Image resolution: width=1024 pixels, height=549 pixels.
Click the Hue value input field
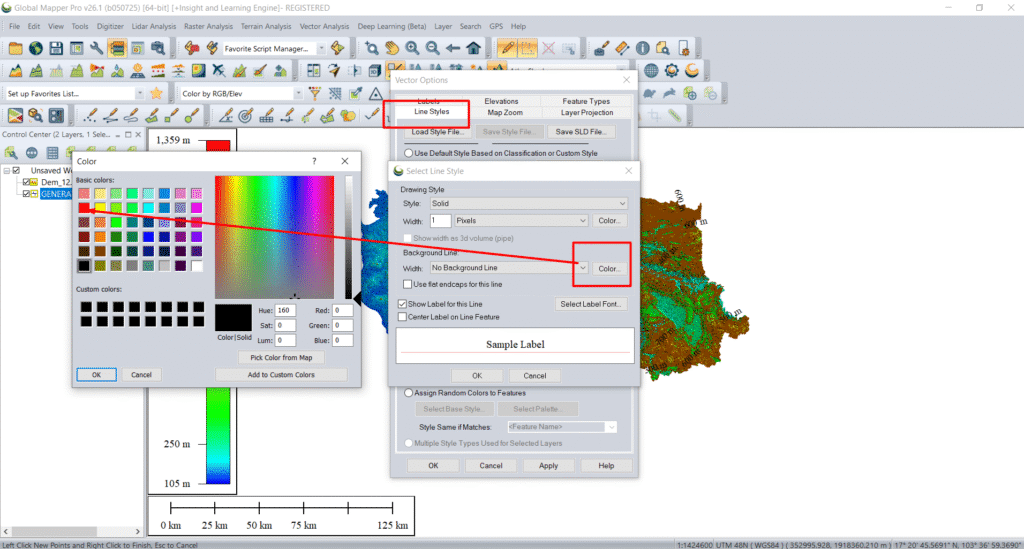pyautogui.click(x=285, y=311)
